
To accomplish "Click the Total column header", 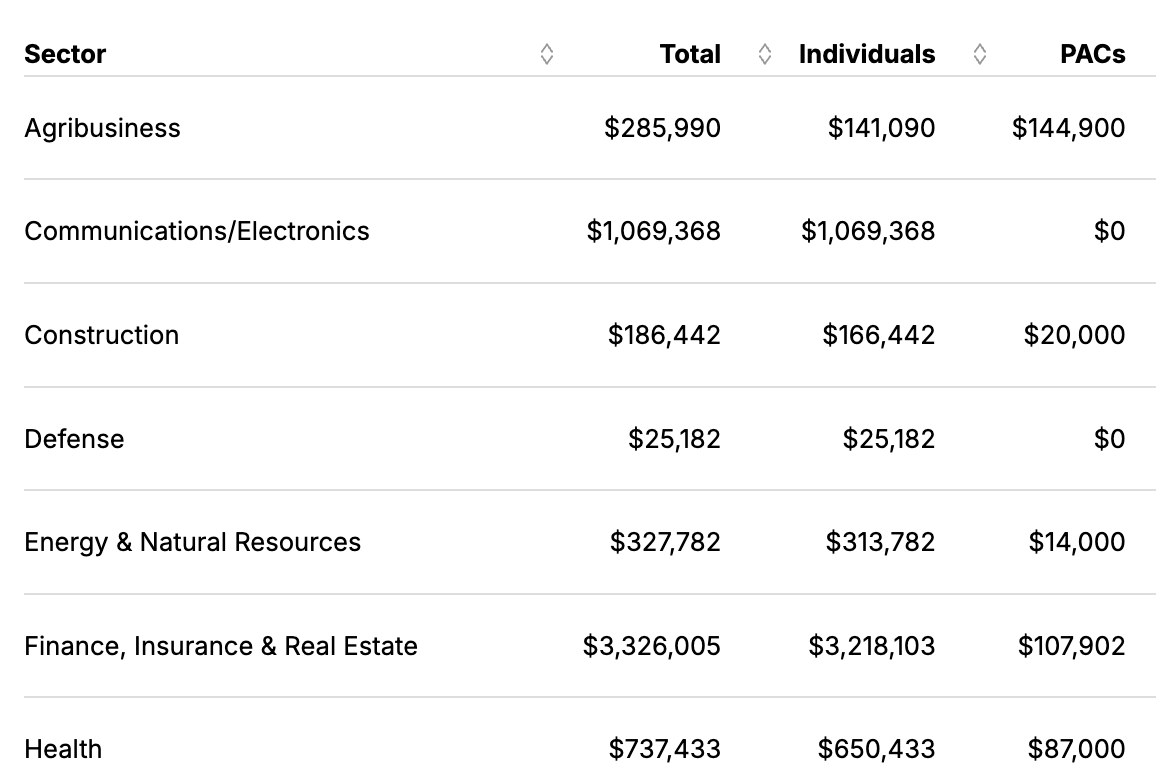I will (690, 54).
